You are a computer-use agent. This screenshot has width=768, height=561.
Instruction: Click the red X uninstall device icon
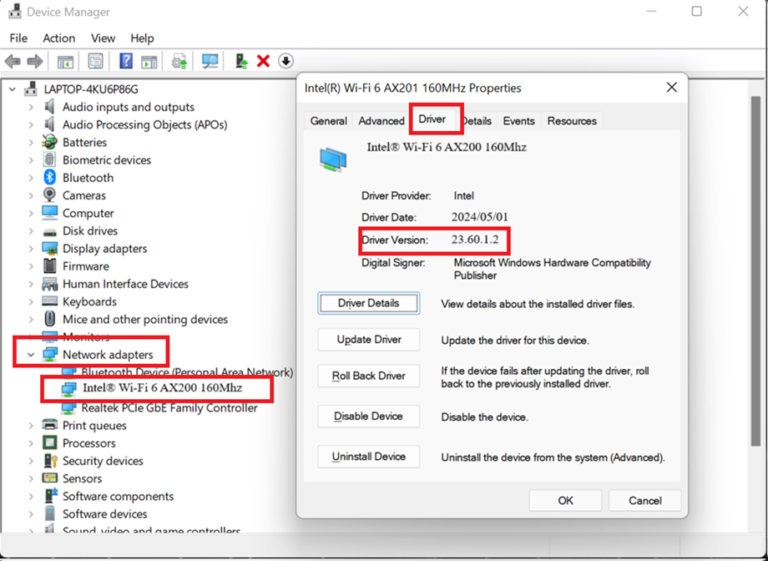coord(263,61)
